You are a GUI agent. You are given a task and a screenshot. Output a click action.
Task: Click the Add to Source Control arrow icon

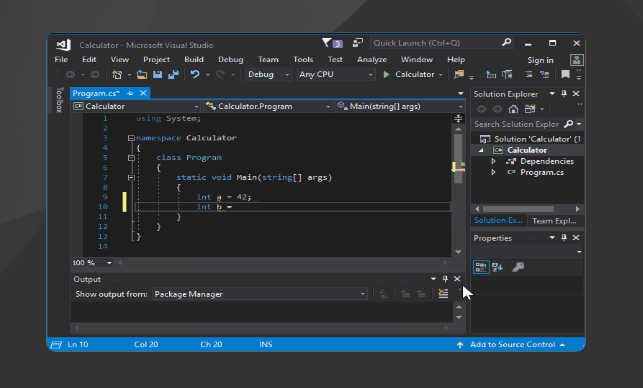click(x=460, y=345)
